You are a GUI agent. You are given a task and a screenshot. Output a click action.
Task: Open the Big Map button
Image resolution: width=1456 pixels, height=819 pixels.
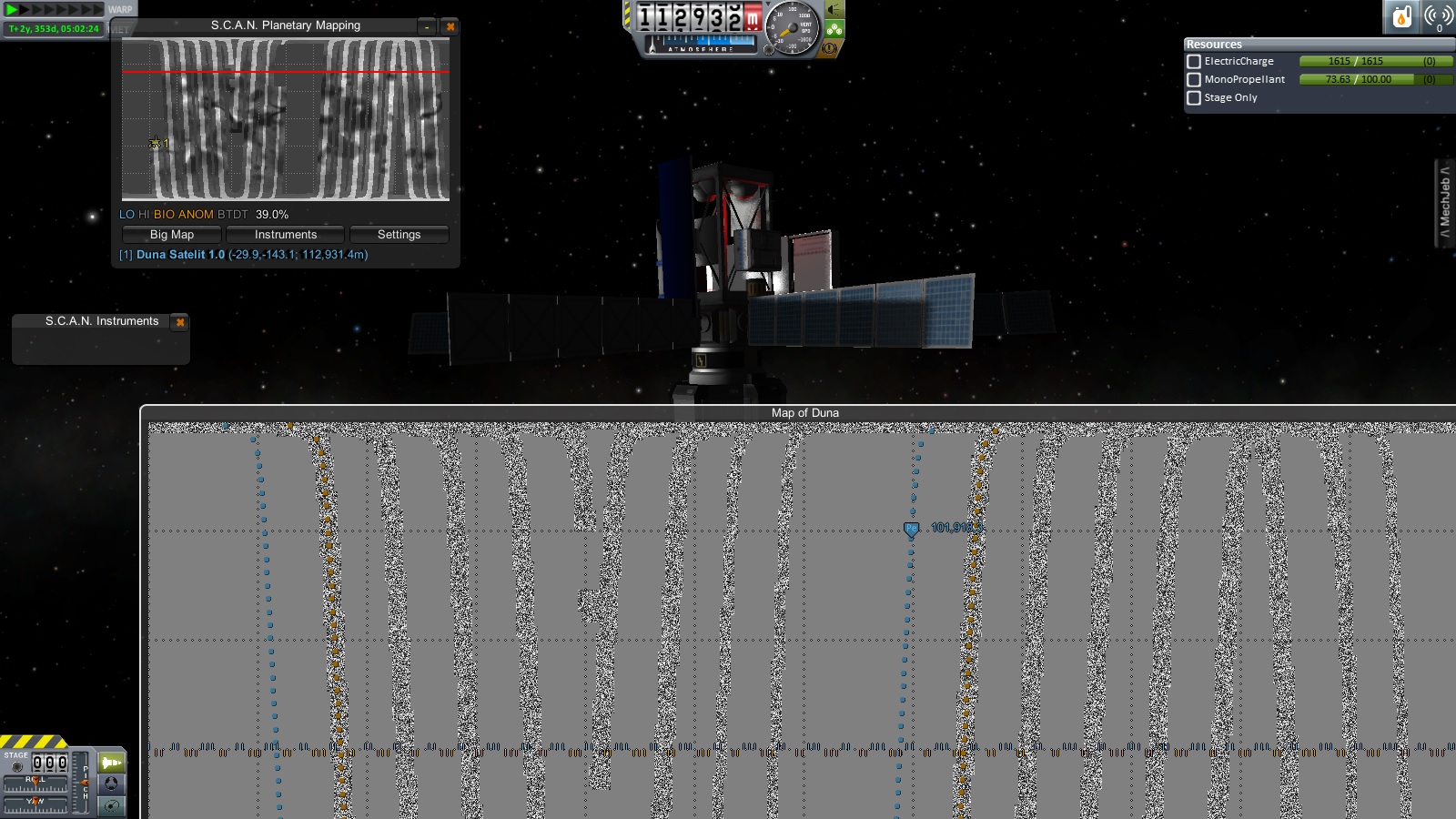(171, 235)
